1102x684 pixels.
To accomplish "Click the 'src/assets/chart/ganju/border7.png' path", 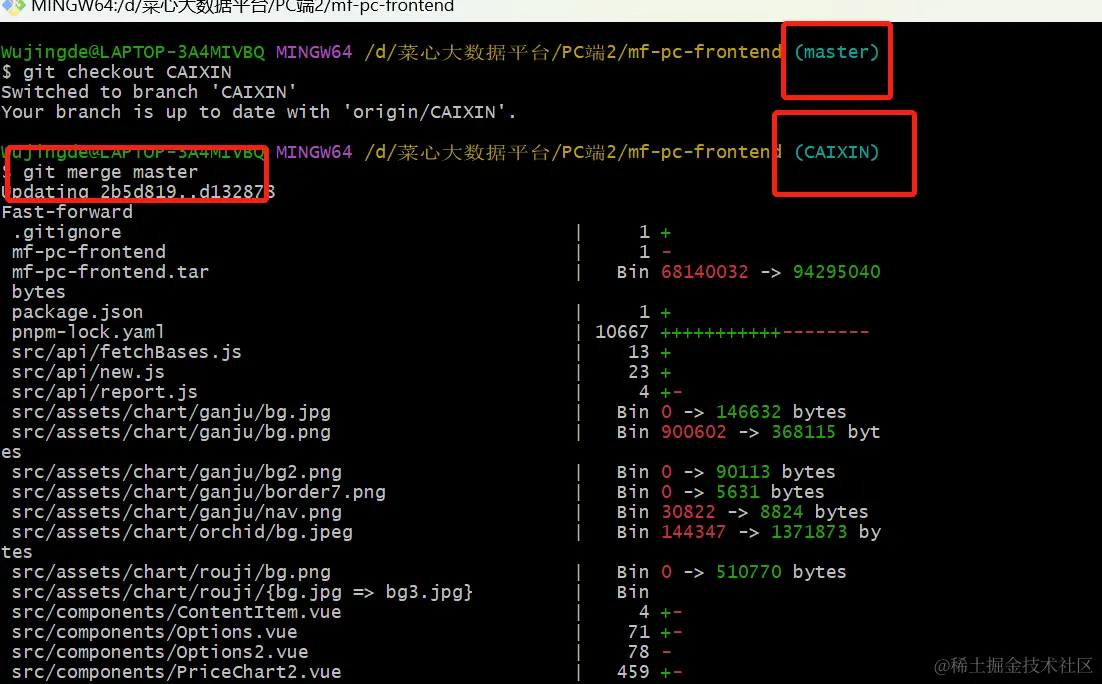I will [x=198, y=491].
